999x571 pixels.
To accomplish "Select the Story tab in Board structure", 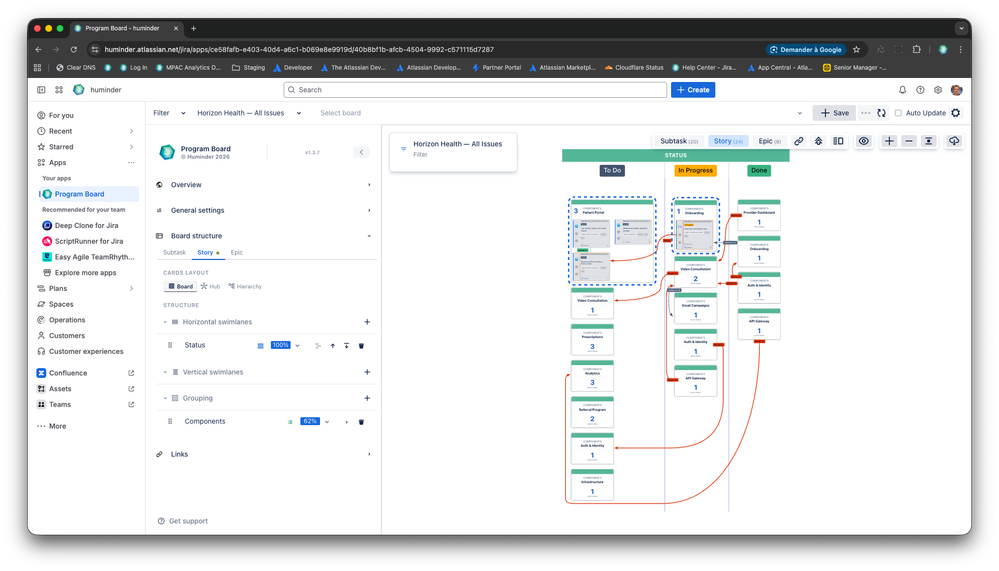I will pos(205,252).
